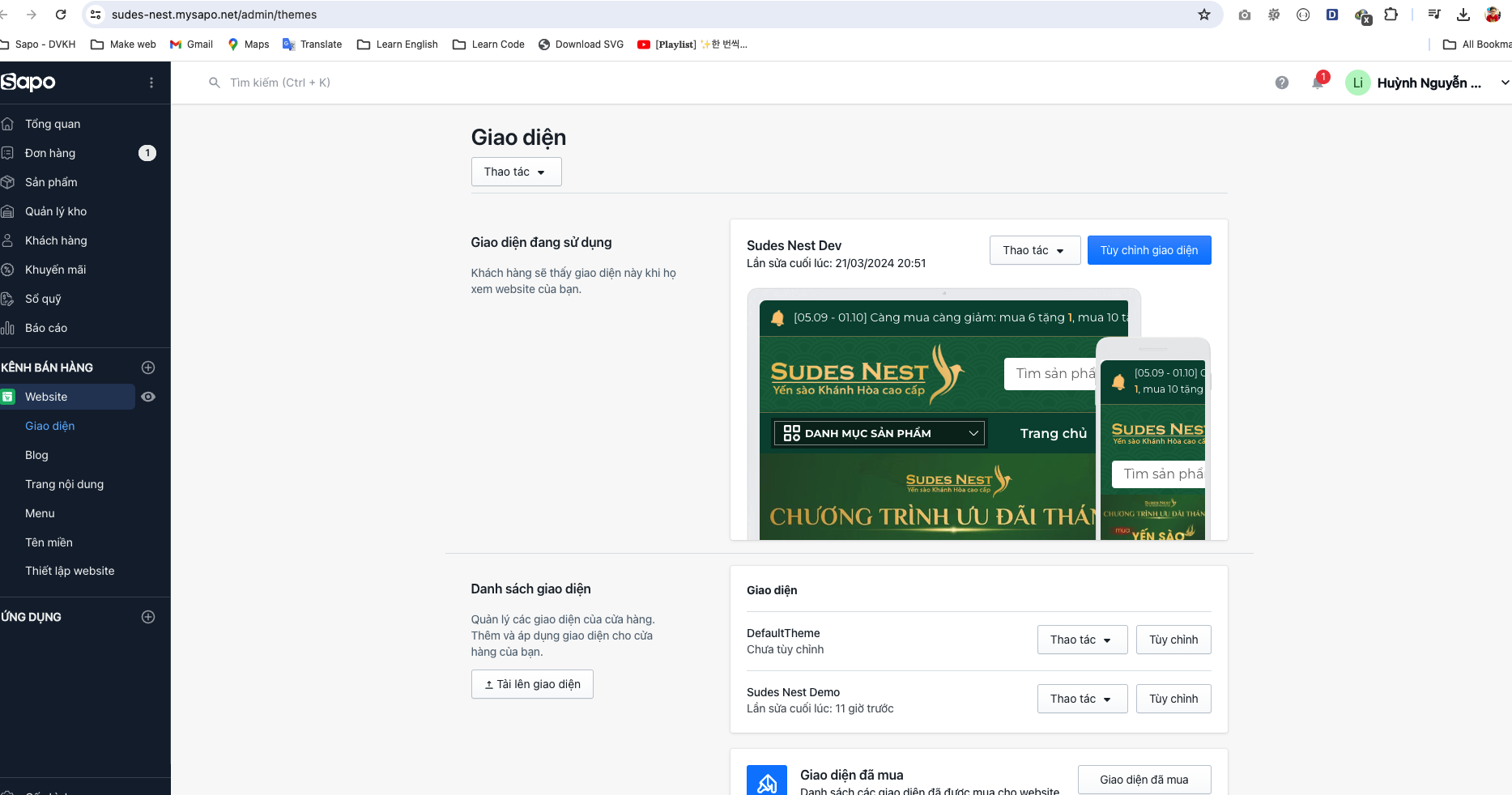Open Make web bookmark folder
Viewport: 1512px width, 795px height.
coord(123,45)
